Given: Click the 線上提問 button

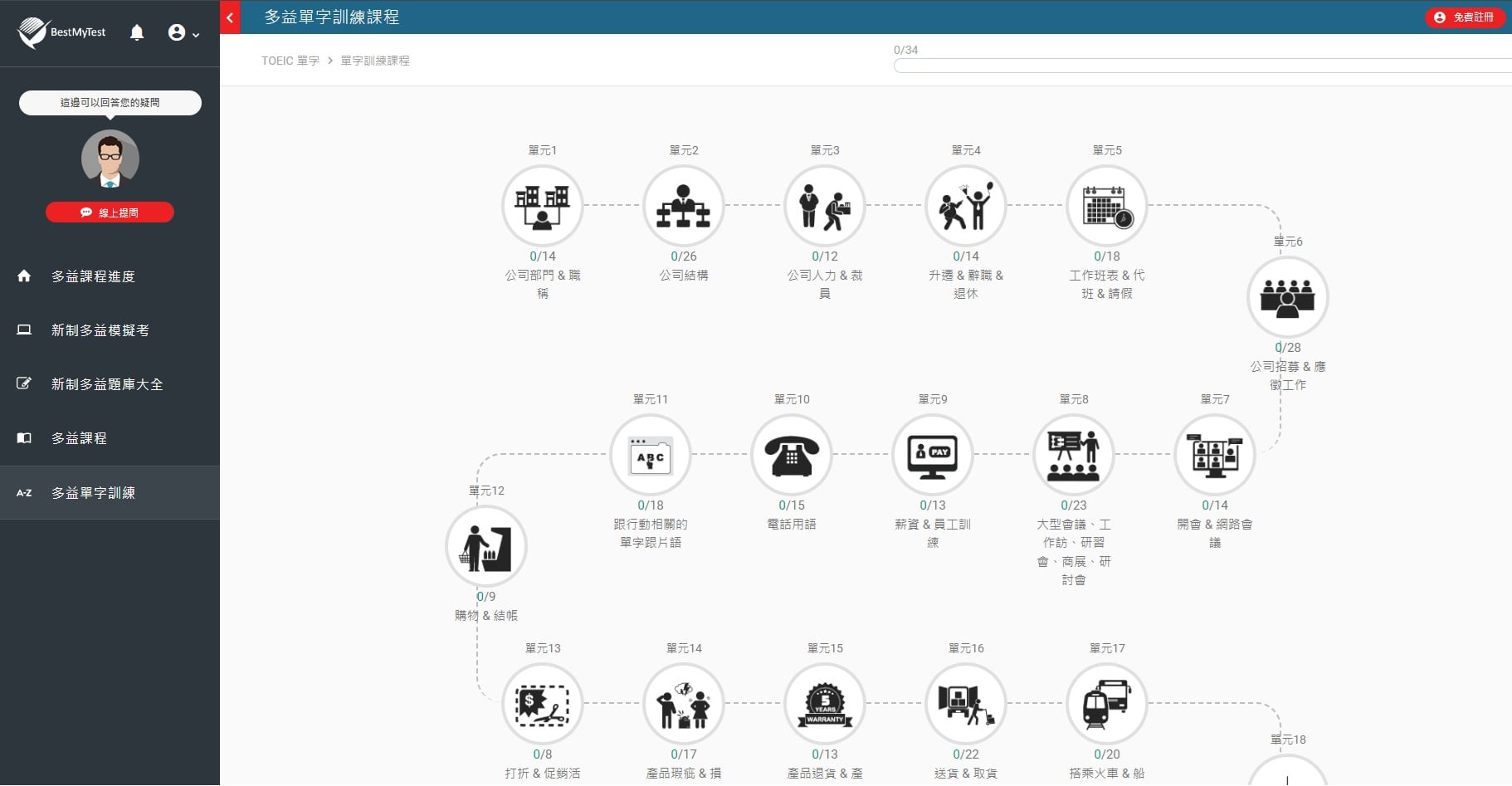Looking at the screenshot, I should pos(110,212).
